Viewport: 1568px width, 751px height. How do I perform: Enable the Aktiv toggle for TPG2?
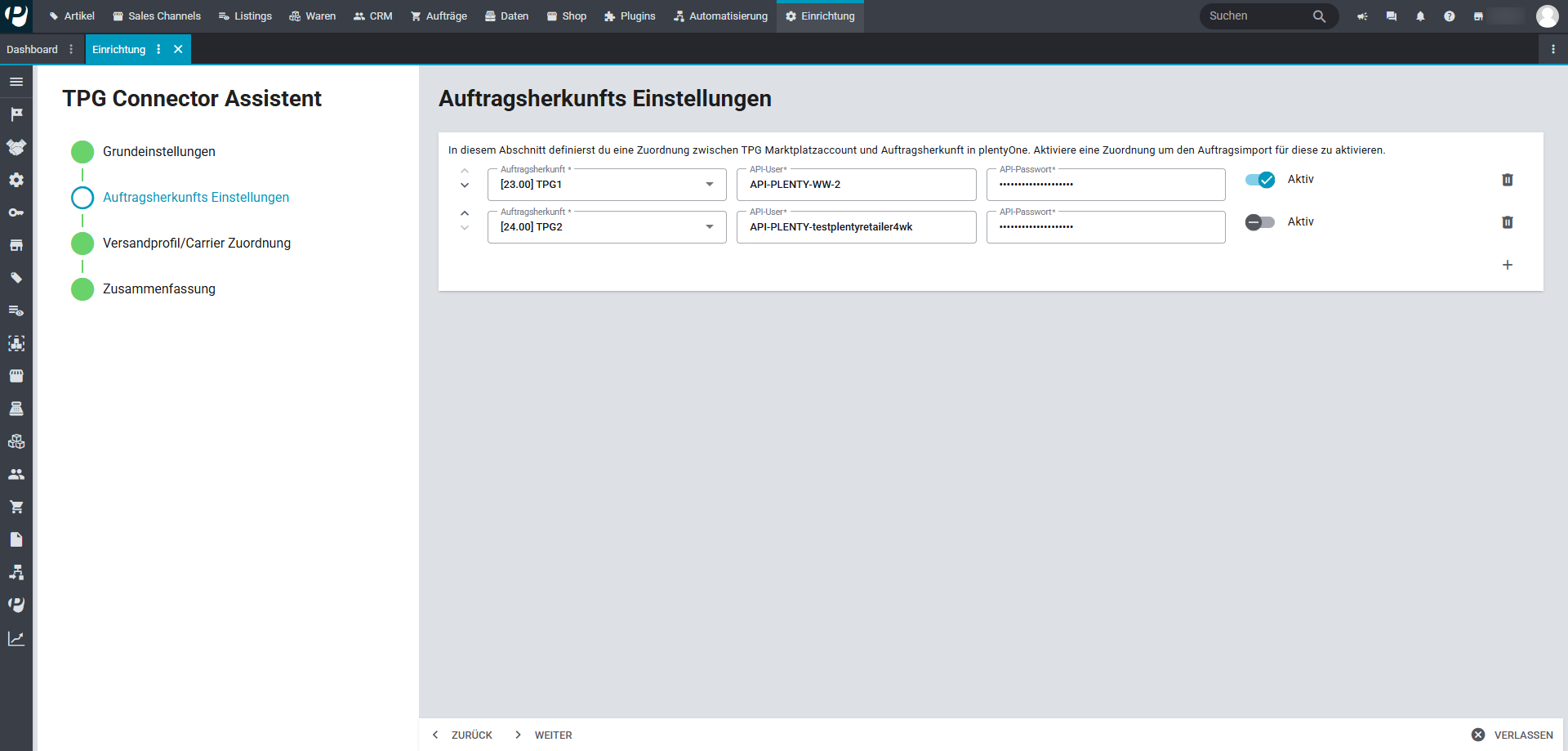click(1260, 222)
